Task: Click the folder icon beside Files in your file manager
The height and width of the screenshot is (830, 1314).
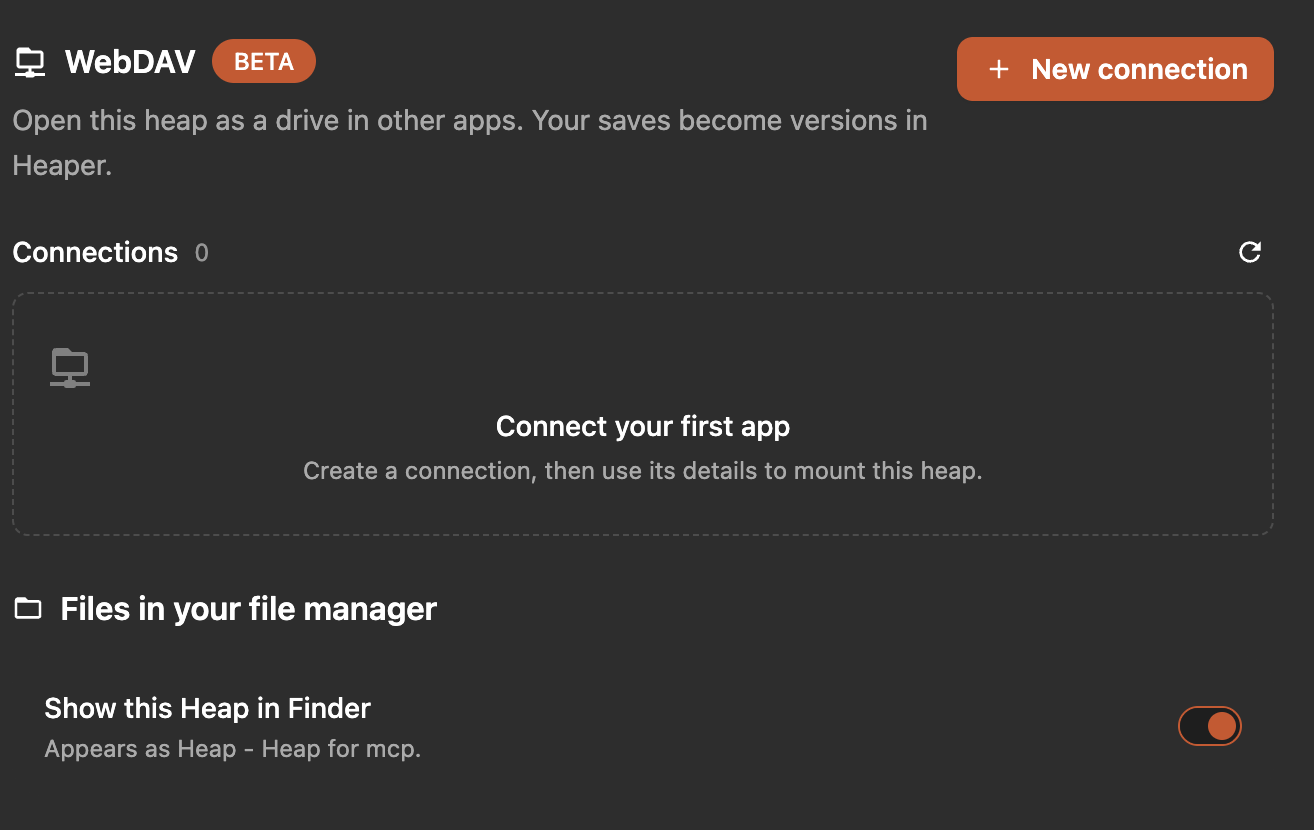Action: tap(28, 609)
